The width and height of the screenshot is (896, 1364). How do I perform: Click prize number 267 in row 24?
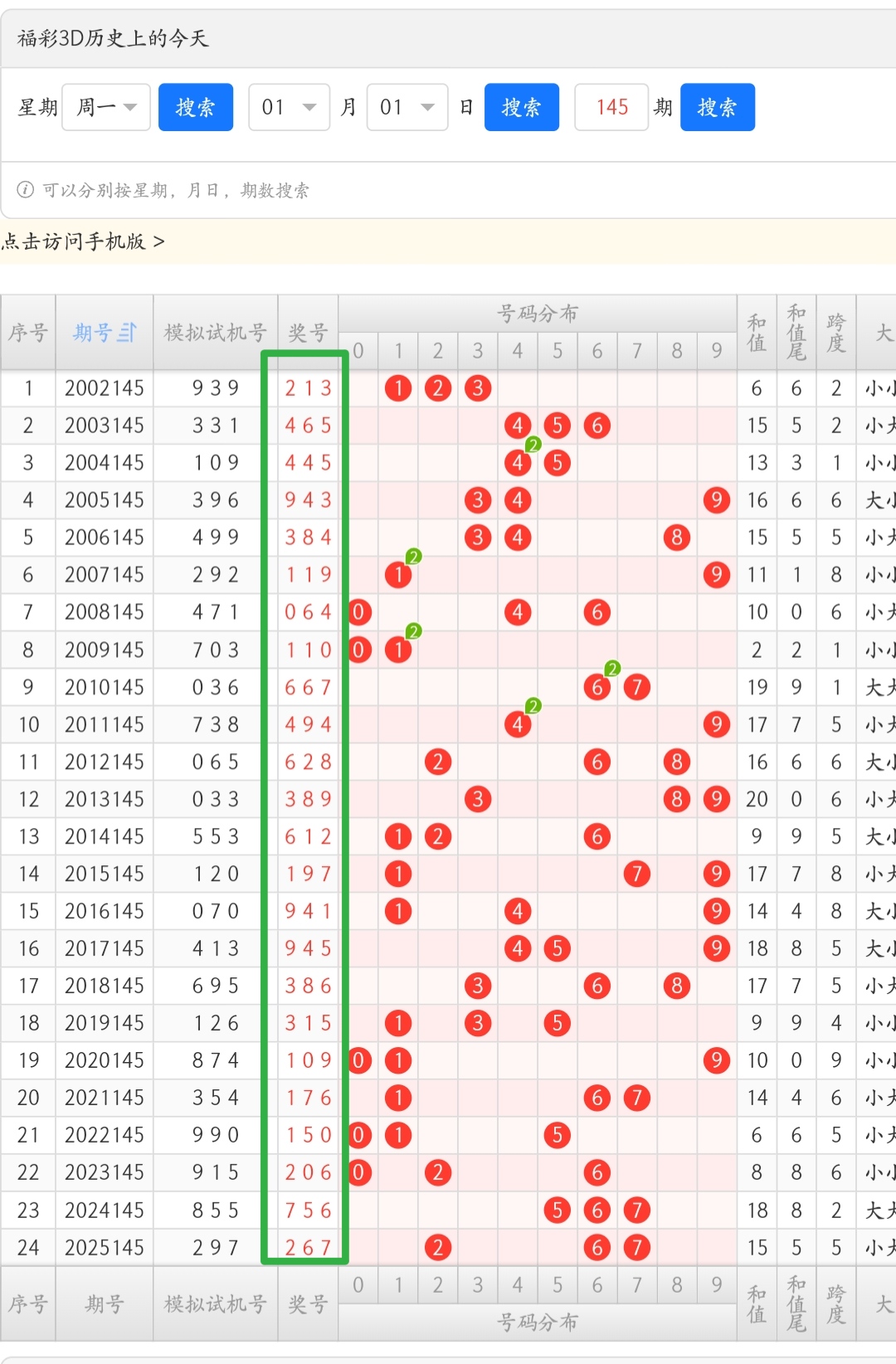[309, 1248]
